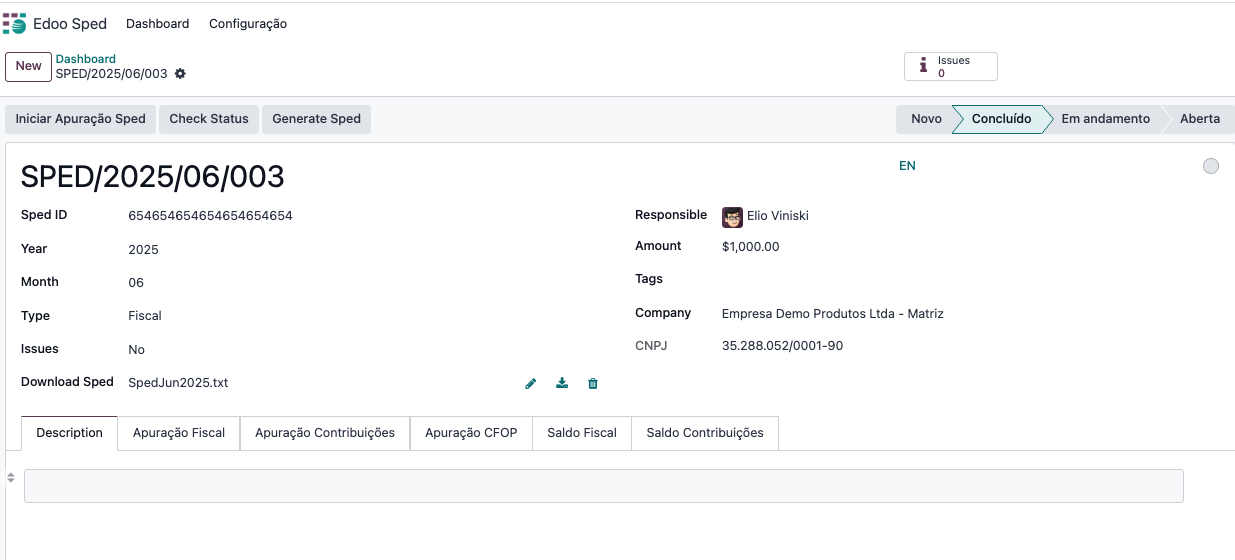
Task: Click Elio Viniski's avatar
Action: (732, 216)
